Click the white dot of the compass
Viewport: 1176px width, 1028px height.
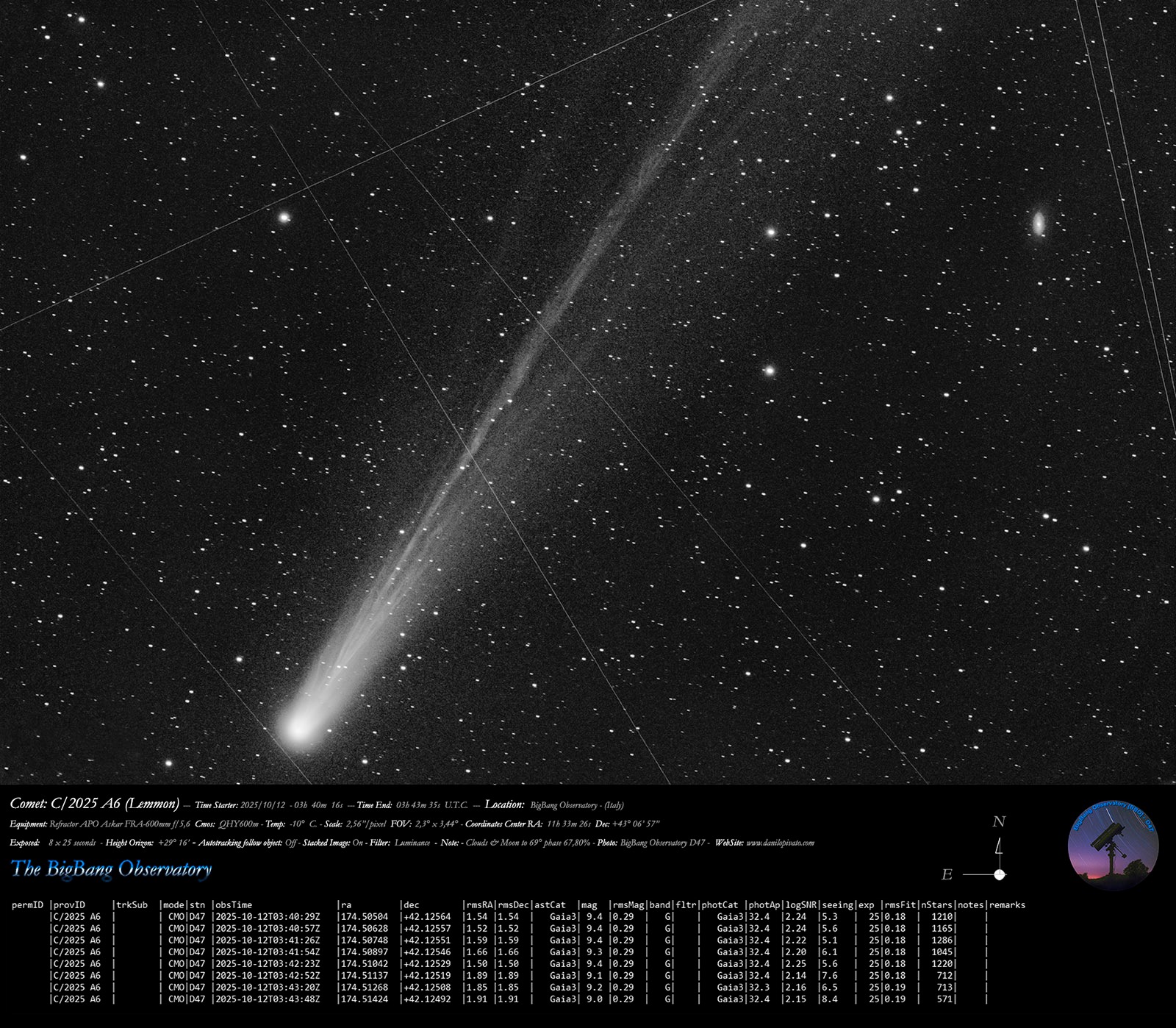(999, 874)
